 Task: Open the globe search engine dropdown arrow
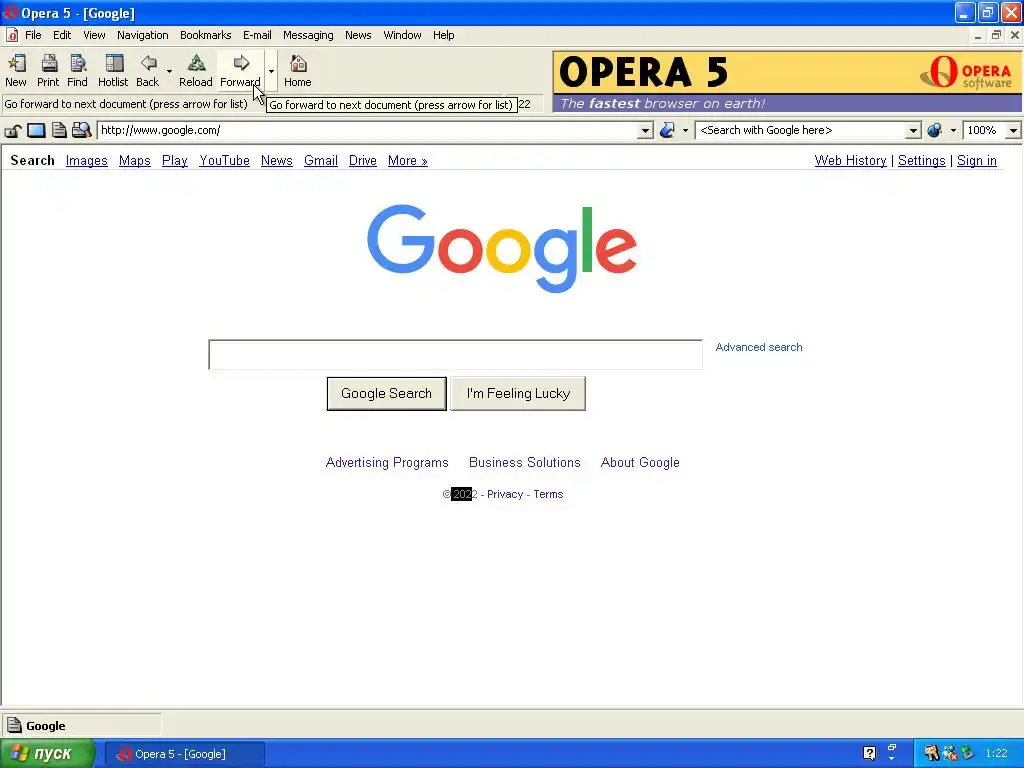coord(953,131)
